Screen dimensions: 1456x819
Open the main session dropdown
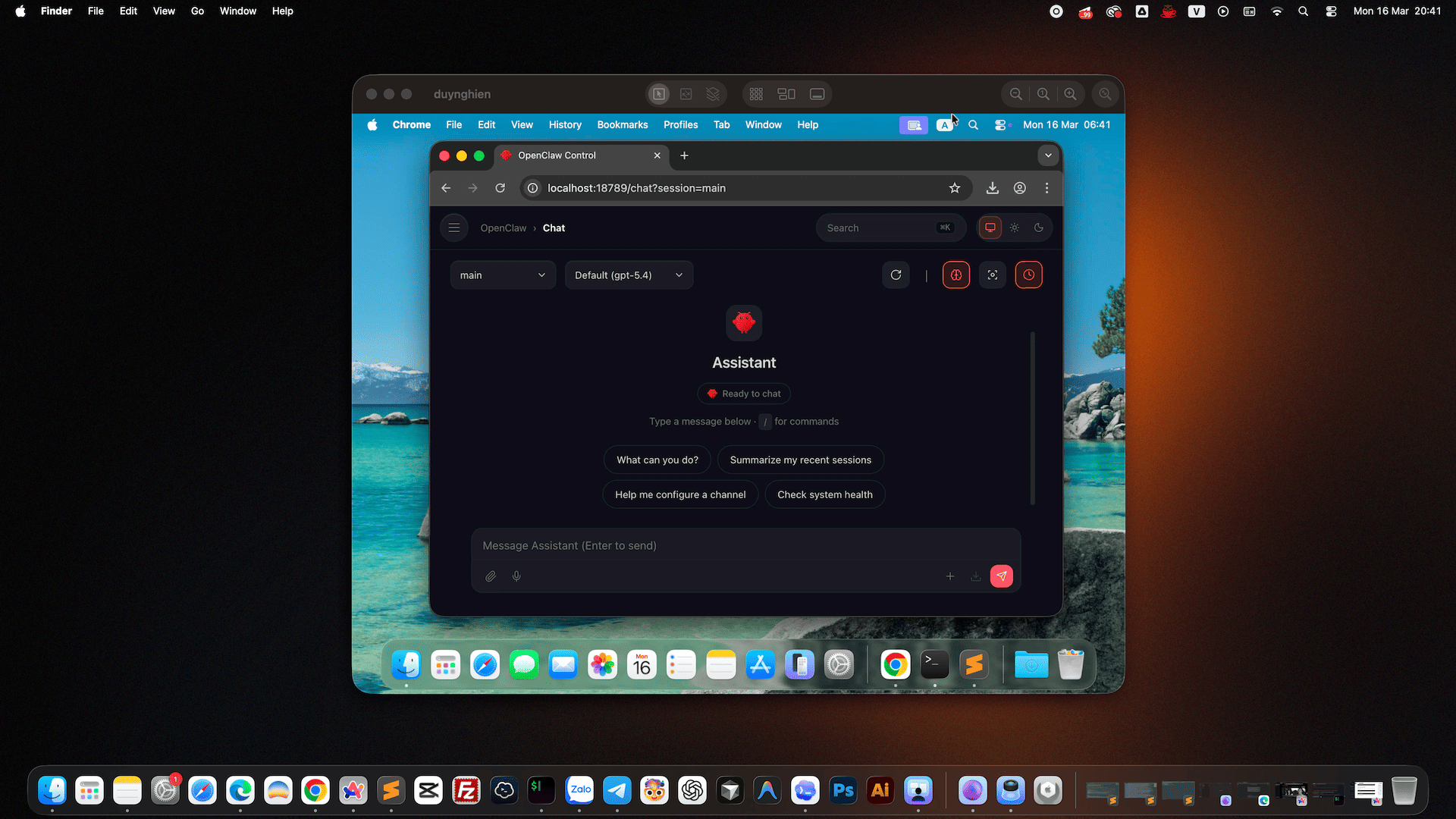(x=502, y=275)
